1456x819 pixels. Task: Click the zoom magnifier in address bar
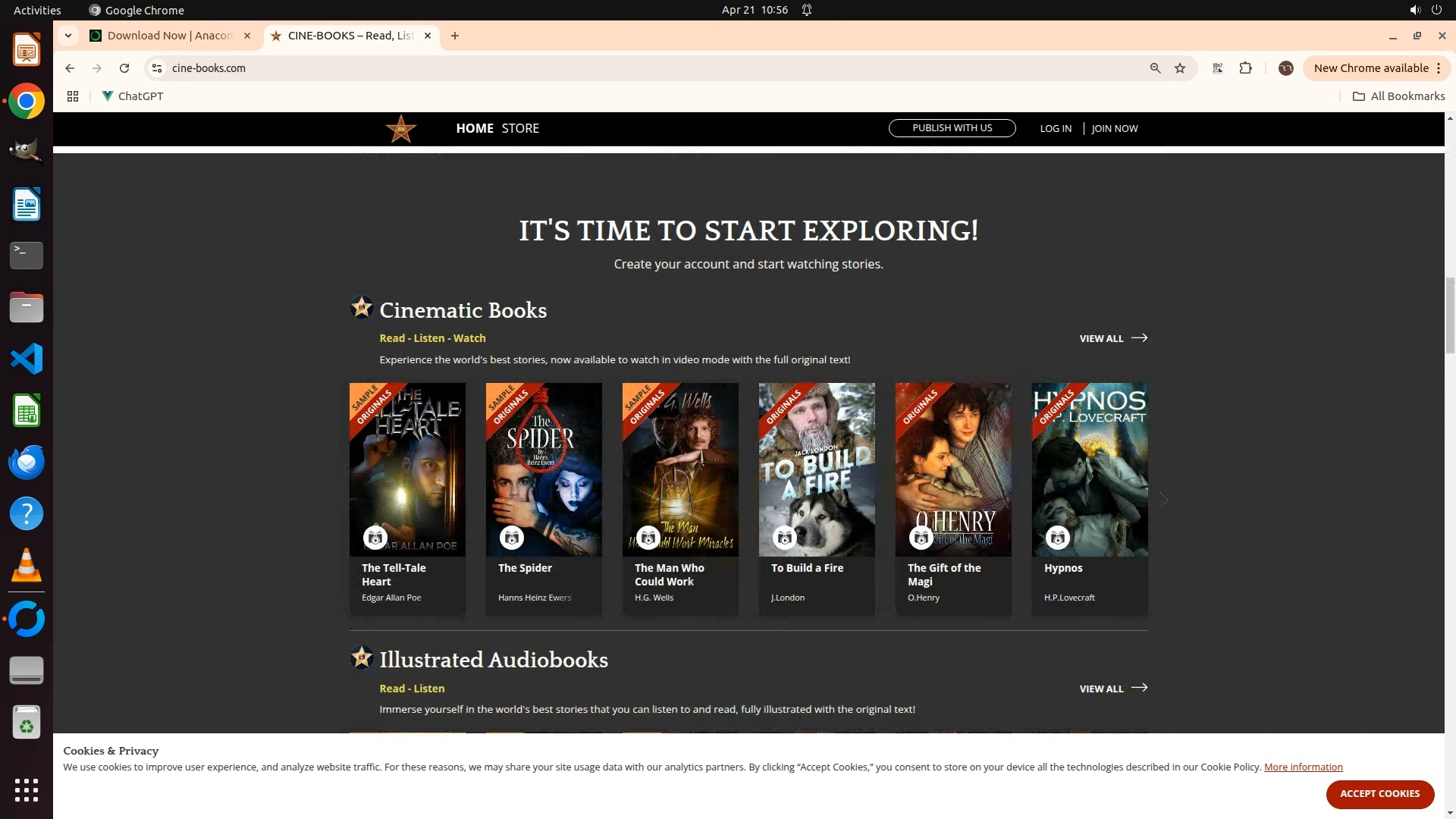(1155, 68)
